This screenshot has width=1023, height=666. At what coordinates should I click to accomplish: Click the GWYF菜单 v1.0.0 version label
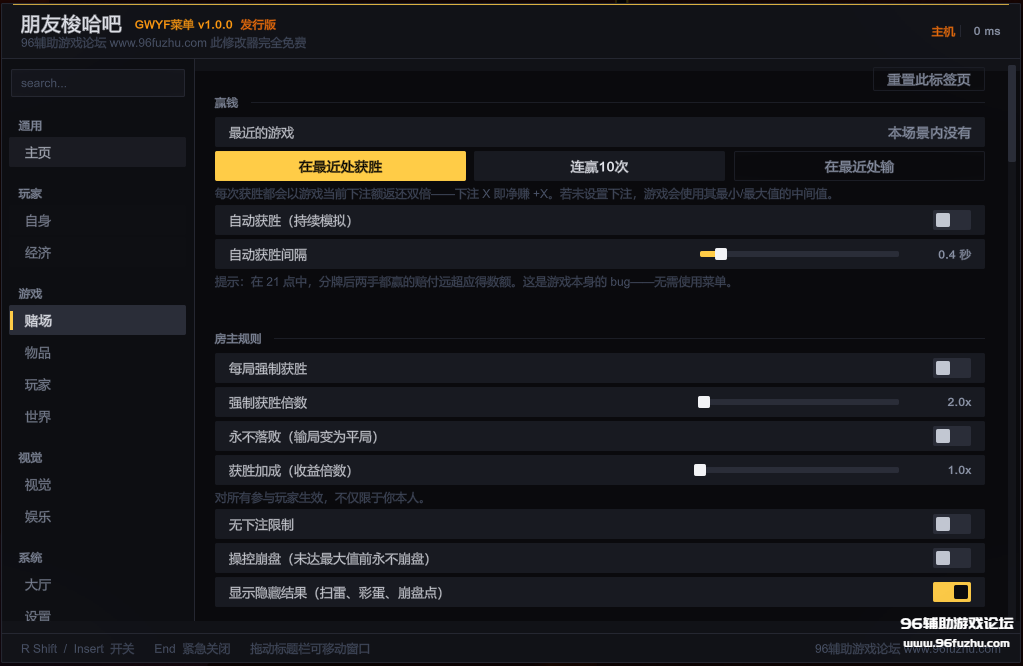pos(183,25)
